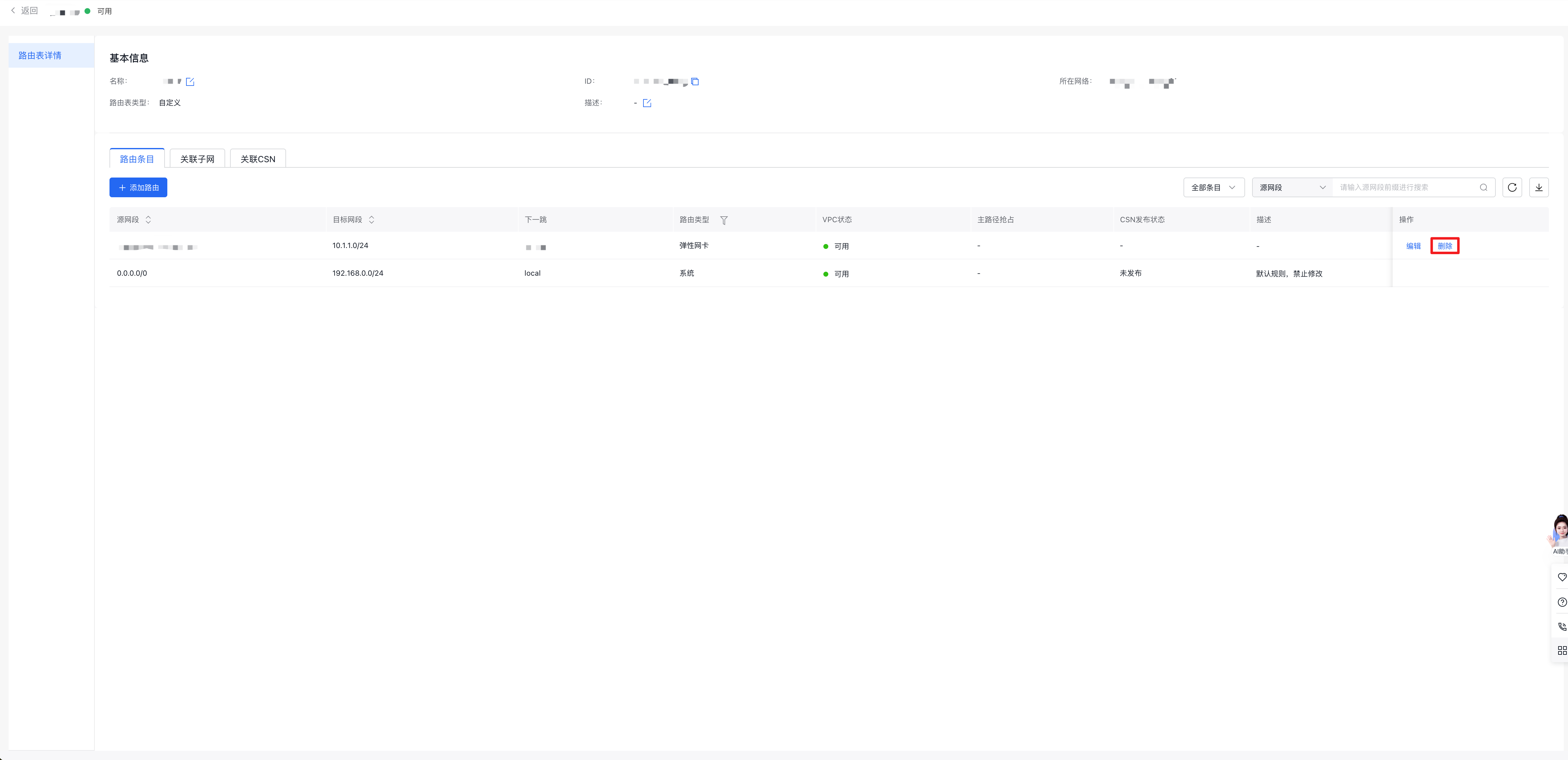Click 编辑 for the 10.1.1.0/24 route
This screenshot has height=760, width=1568.
pyautogui.click(x=1413, y=246)
